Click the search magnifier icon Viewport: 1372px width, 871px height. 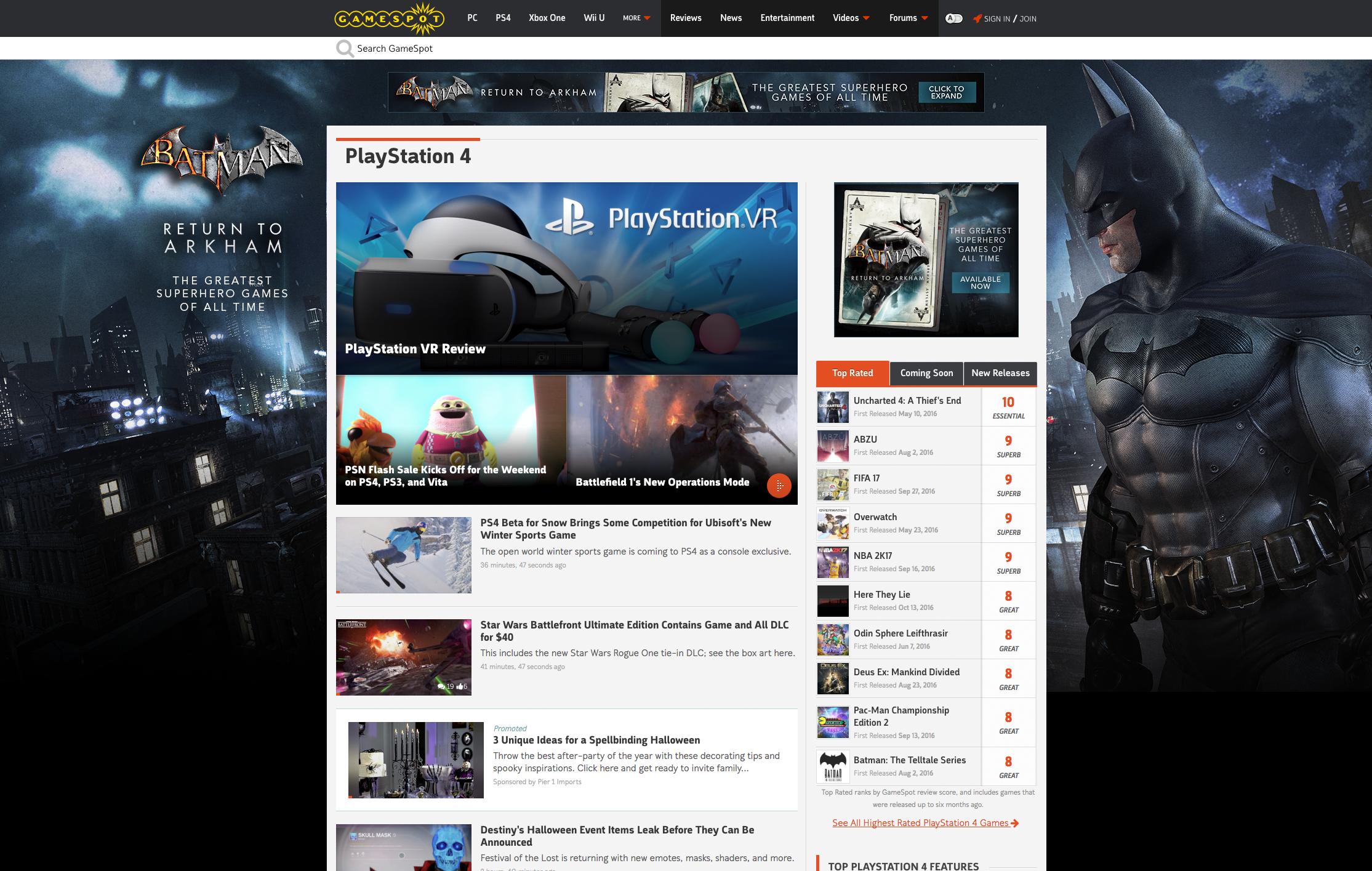point(345,49)
